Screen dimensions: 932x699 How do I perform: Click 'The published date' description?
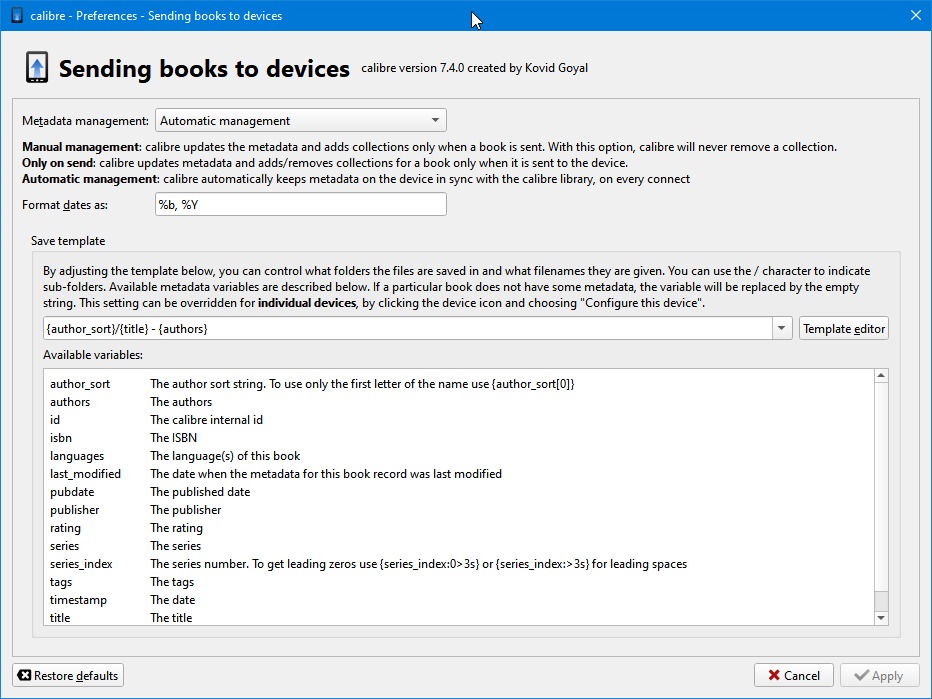click(x=200, y=492)
